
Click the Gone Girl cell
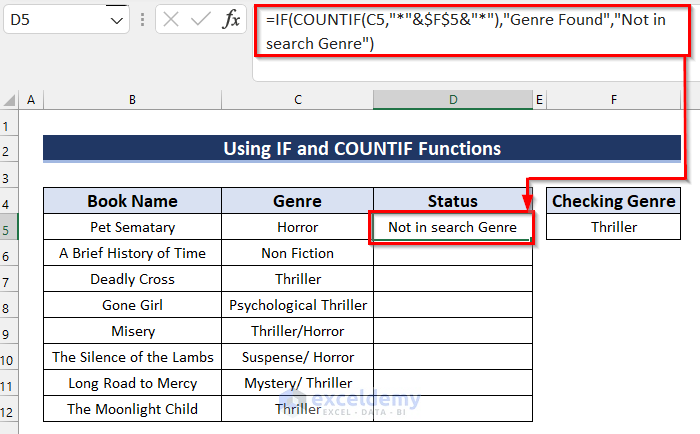[132, 305]
